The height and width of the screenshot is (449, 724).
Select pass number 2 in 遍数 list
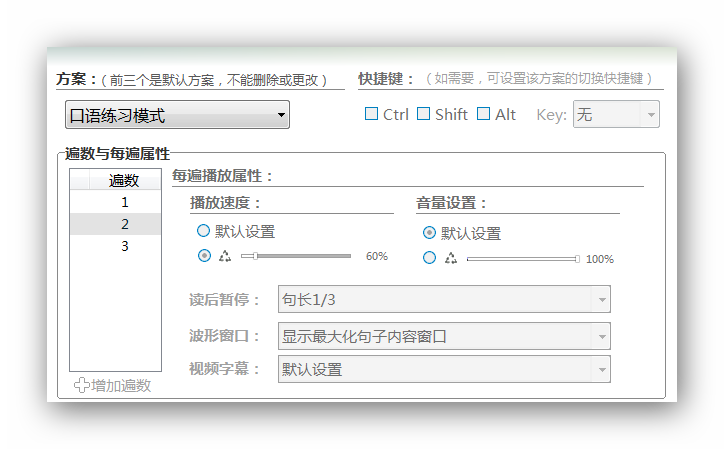pos(115,224)
